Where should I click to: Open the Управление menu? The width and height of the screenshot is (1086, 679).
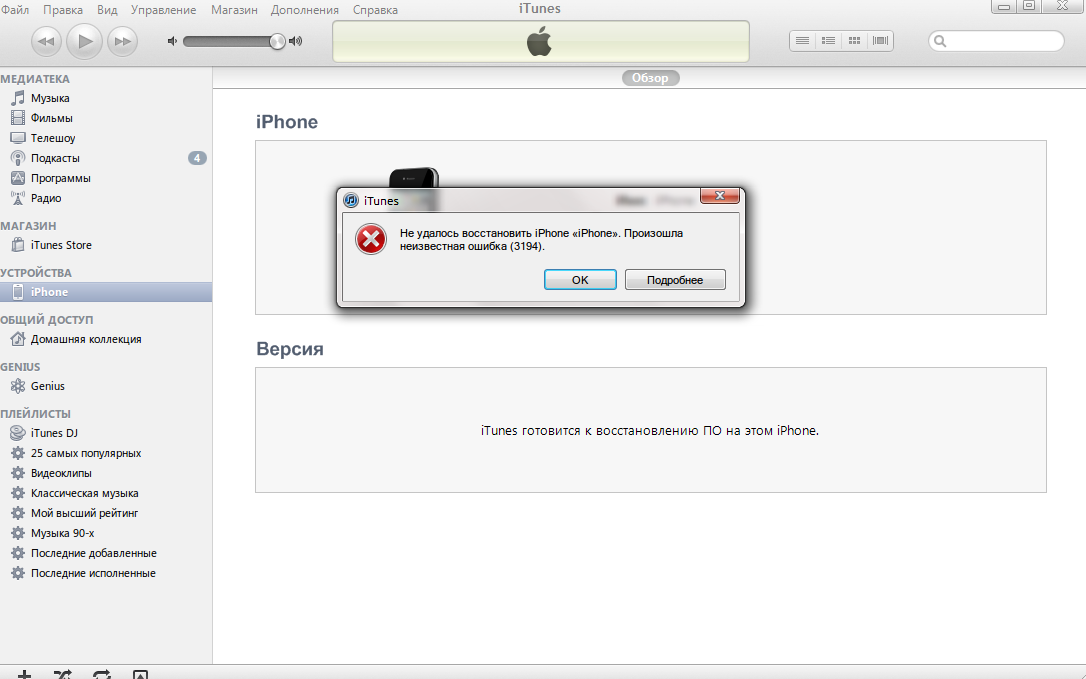coord(163,10)
